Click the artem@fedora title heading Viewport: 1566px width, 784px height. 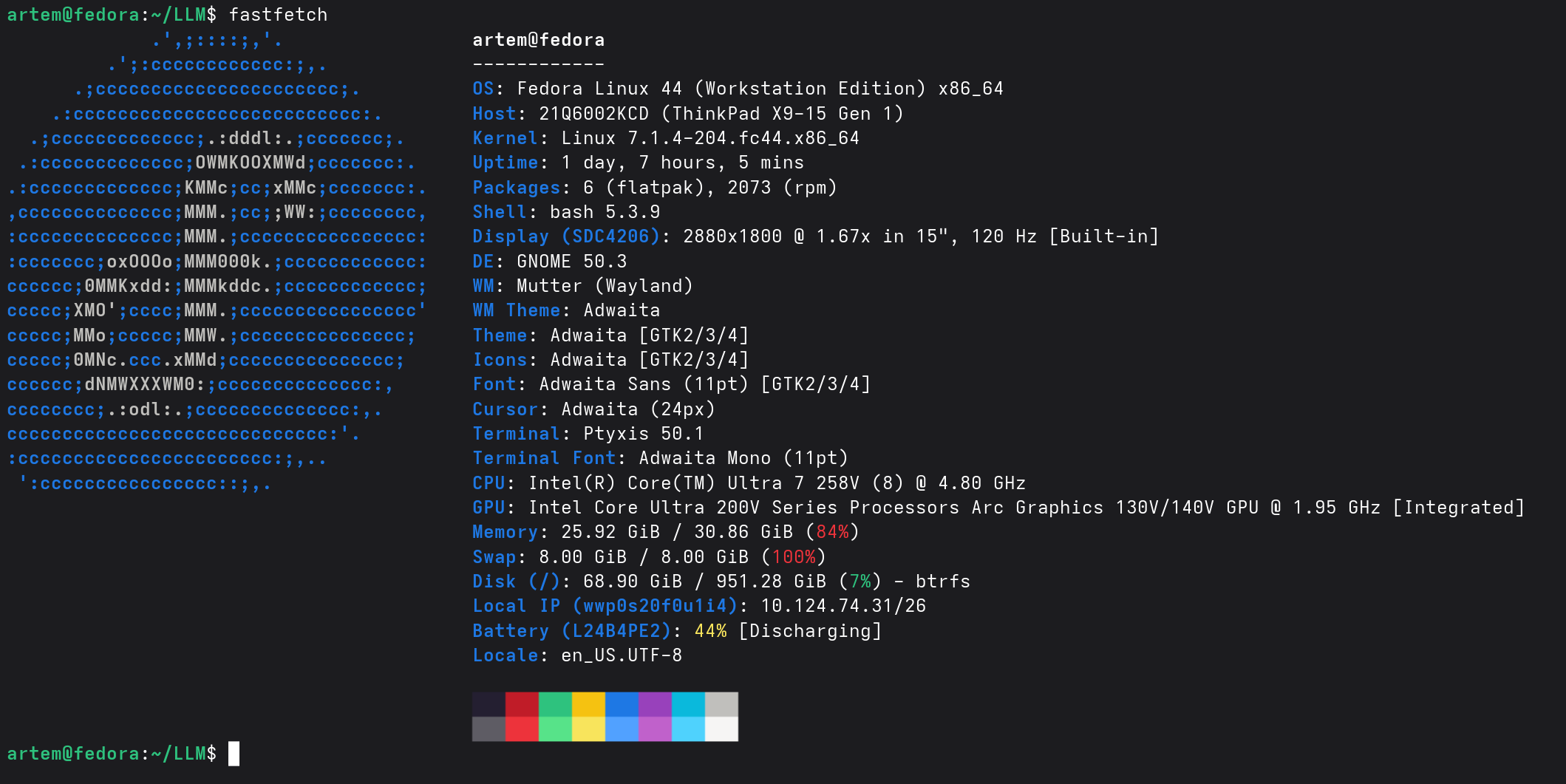(x=539, y=40)
